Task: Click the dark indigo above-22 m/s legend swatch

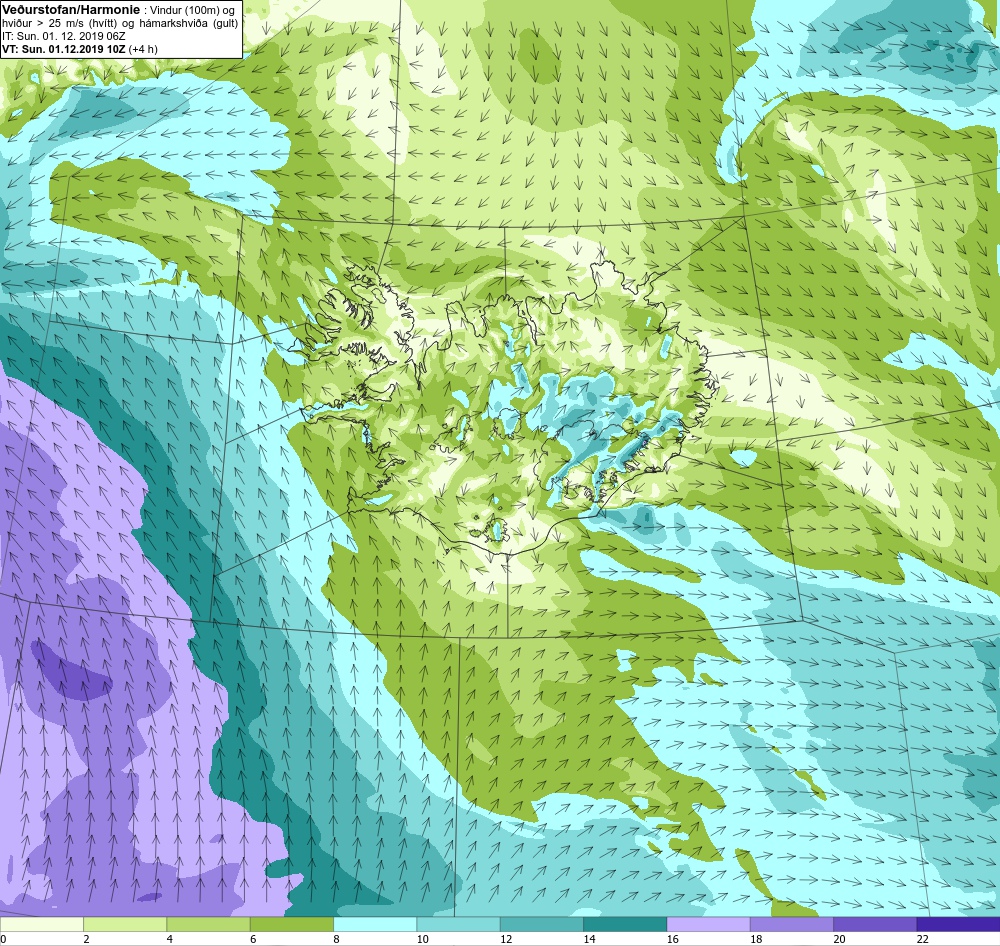Action: click(958, 924)
